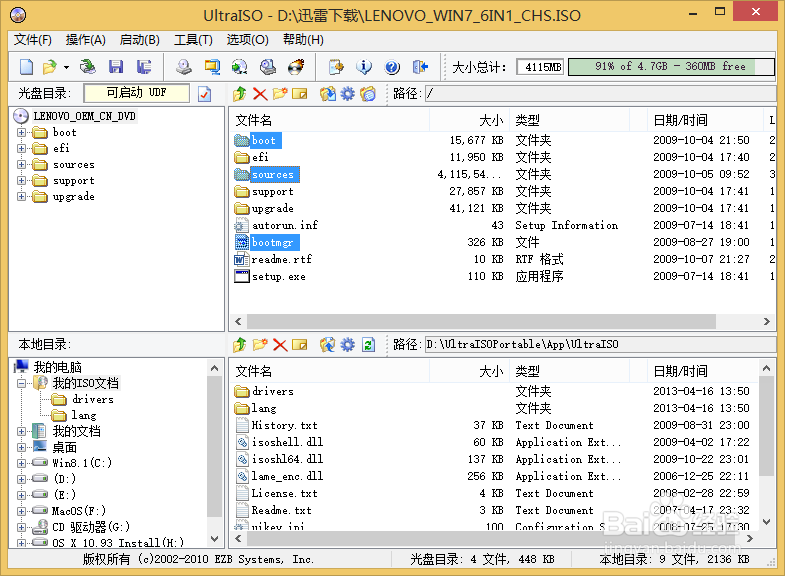Screen dimensions: 785x576
Task: Open the 操作(A) menu
Action: pyautogui.click(x=86, y=40)
